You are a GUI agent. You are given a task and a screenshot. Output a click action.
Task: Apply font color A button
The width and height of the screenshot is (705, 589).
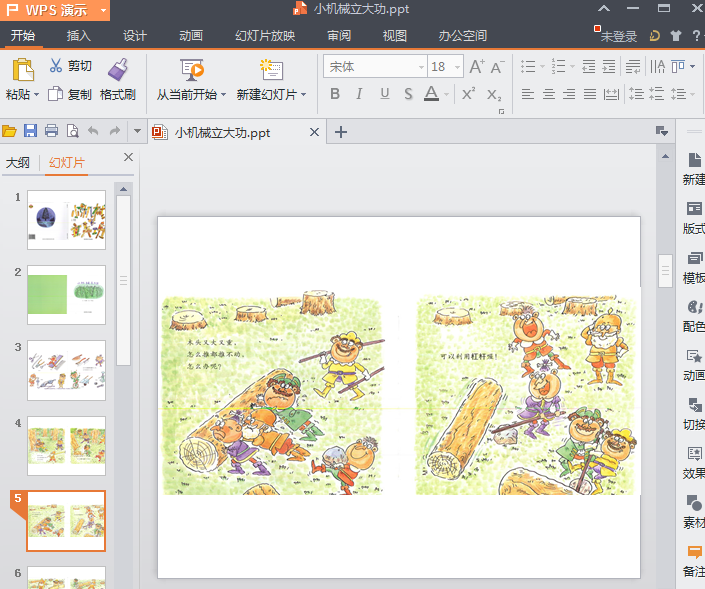click(x=432, y=94)
